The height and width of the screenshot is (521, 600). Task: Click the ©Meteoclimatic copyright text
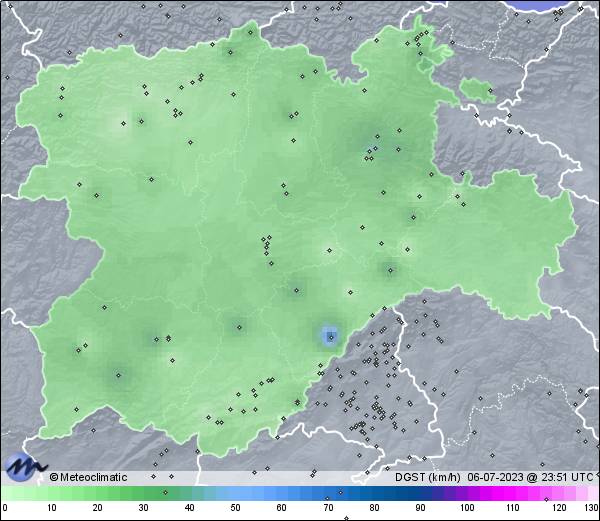pyautogui.click(x=88, y=477)
